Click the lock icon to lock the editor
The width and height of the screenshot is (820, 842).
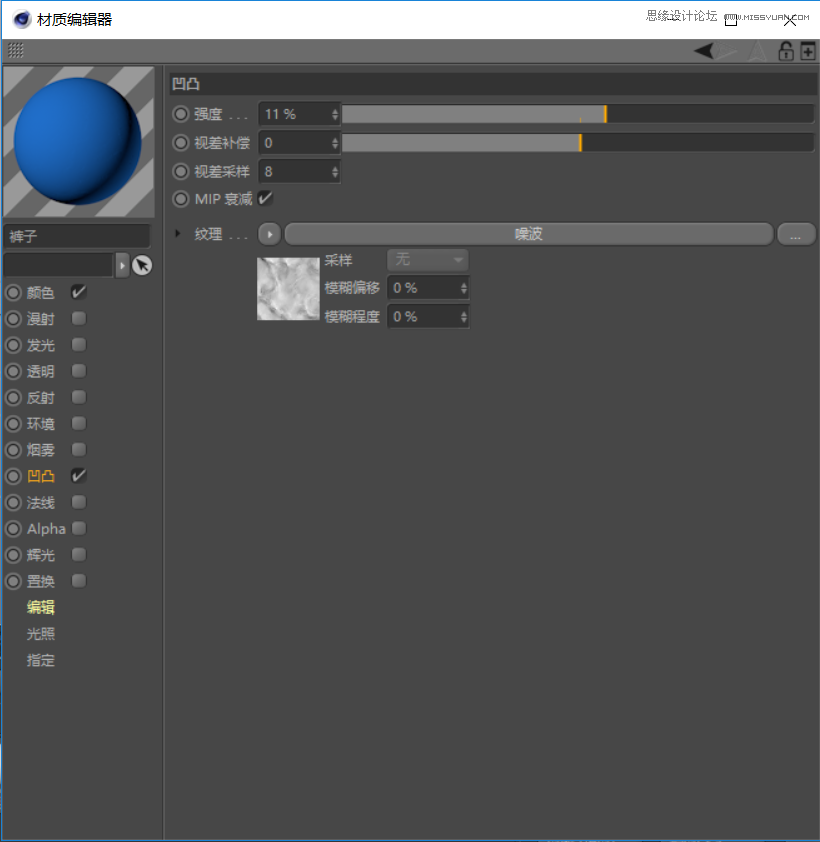[x=786, y=50]
